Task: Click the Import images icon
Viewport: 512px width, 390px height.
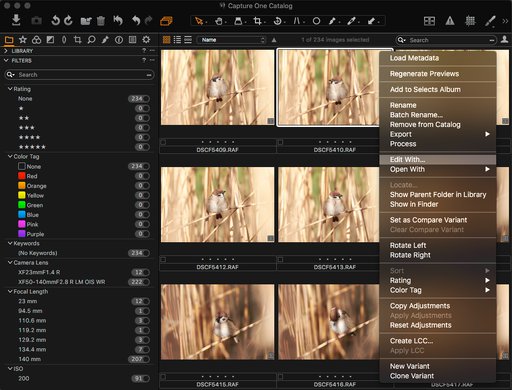Action: (16, 21)
